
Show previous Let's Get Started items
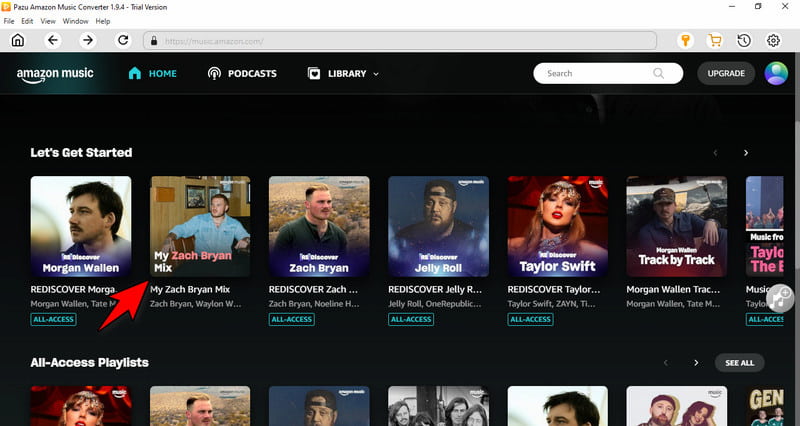(715, 153)
